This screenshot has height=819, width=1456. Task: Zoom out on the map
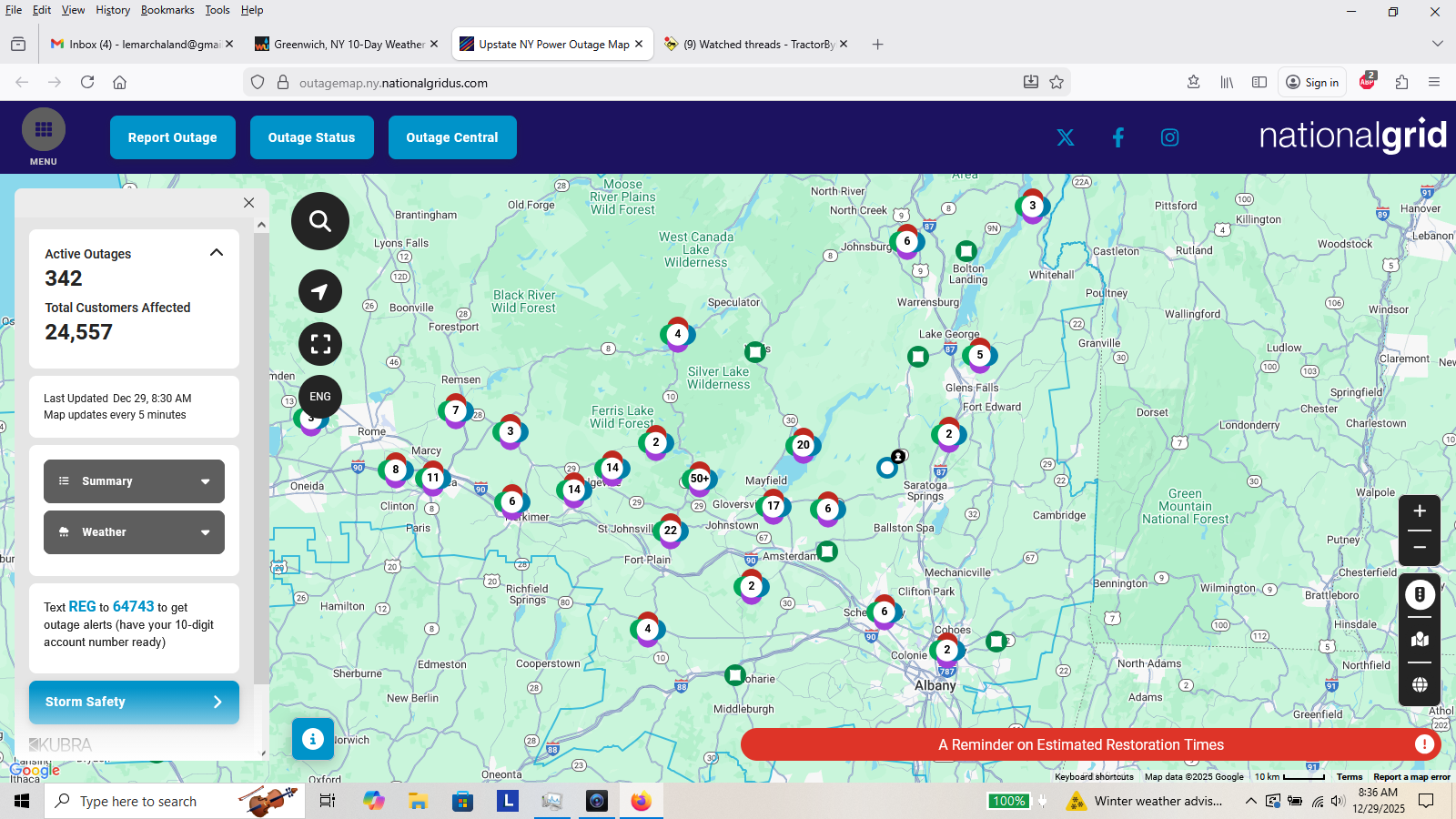click(x=1419, y=548)
